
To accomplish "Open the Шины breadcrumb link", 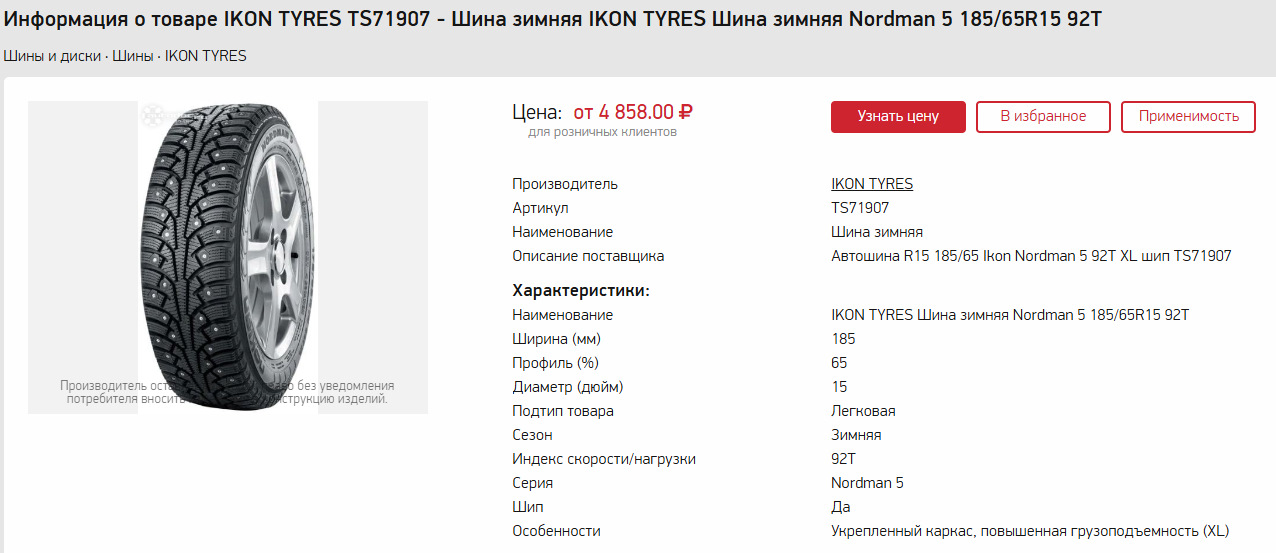I will (x=133, y=56).
